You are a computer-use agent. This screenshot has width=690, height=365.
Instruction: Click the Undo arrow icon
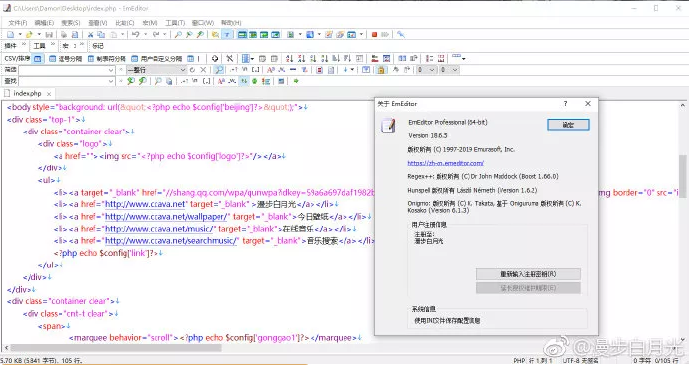[x=136, y=34]
